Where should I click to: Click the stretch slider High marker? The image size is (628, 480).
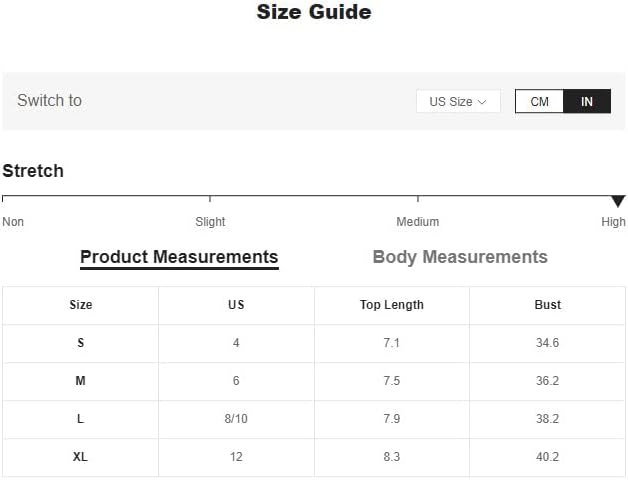pos(618,201)
